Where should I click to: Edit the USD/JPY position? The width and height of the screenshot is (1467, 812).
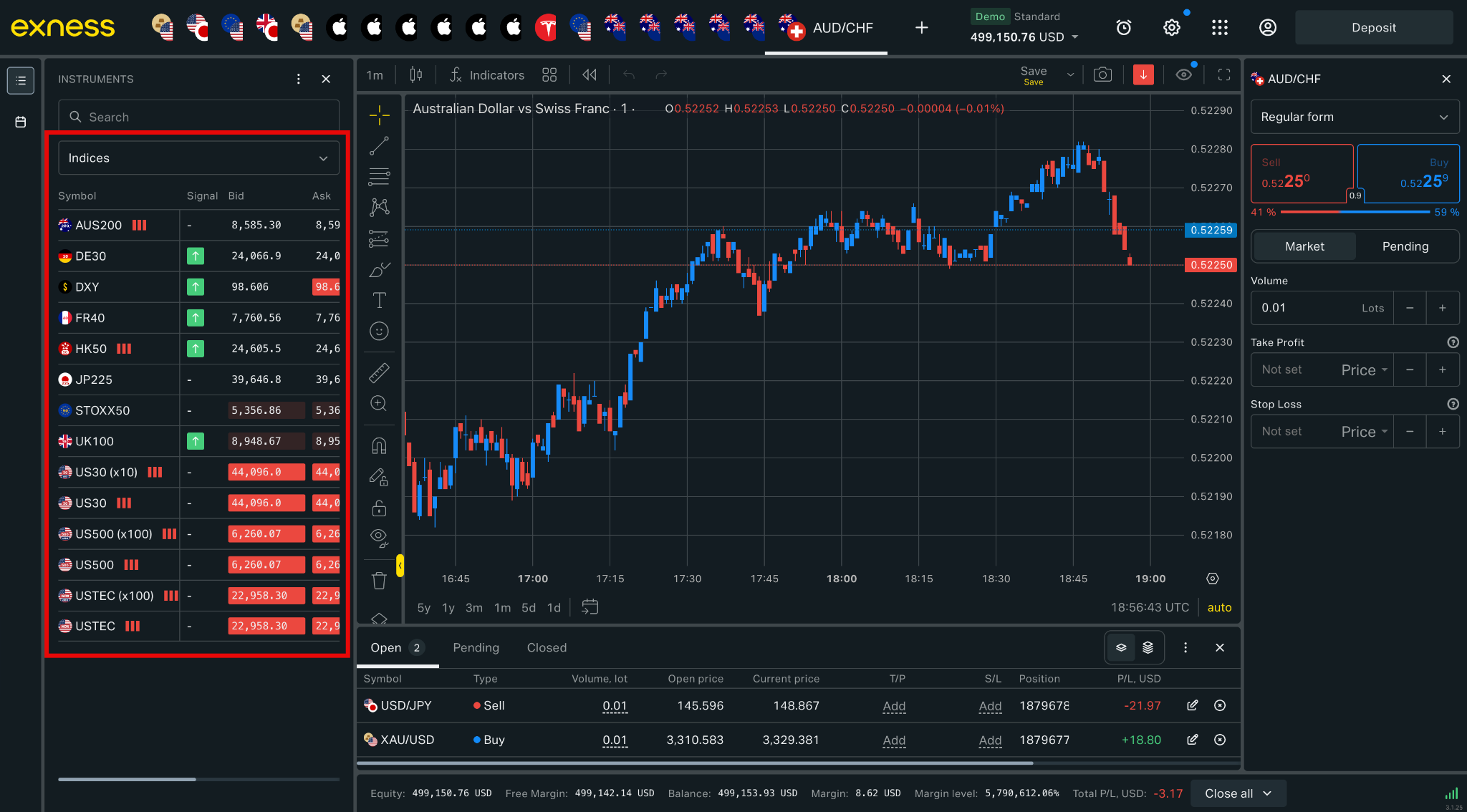1192,705
